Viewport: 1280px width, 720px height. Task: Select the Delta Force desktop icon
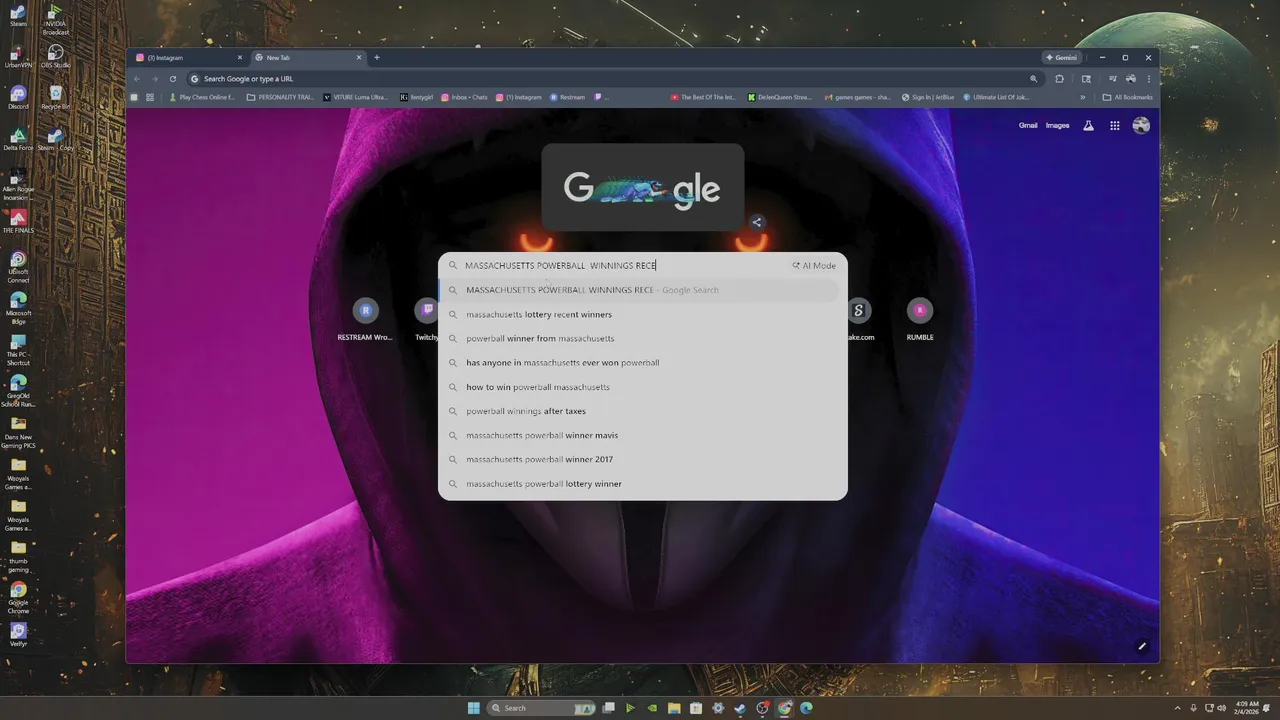point(18,139)
